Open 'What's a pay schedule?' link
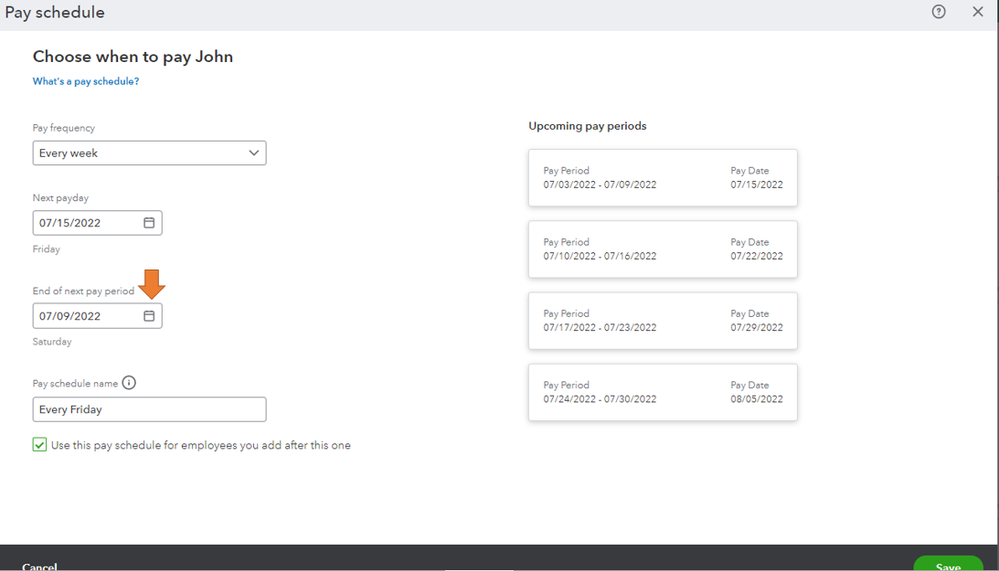 click(x=86, y=82)
